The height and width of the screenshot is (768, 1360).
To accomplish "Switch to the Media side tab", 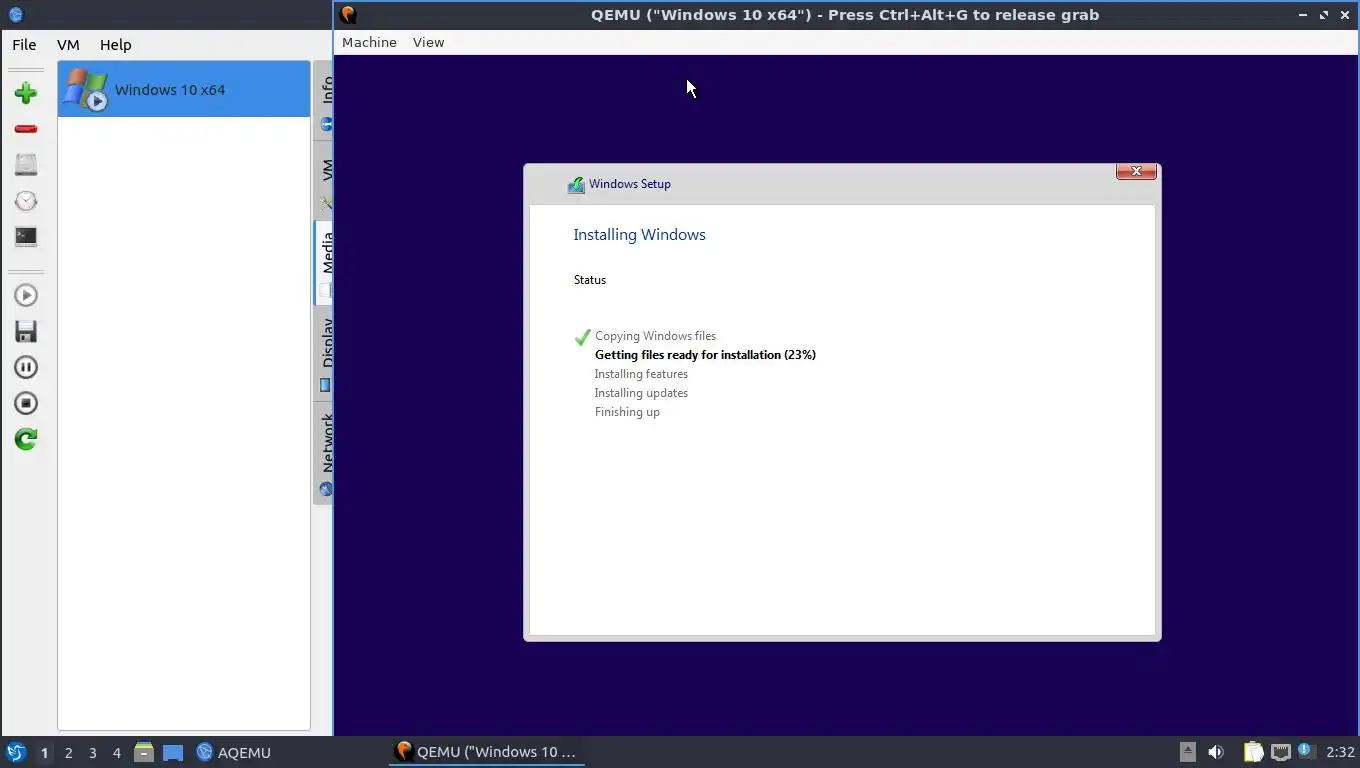I will (x=324, y=262).
